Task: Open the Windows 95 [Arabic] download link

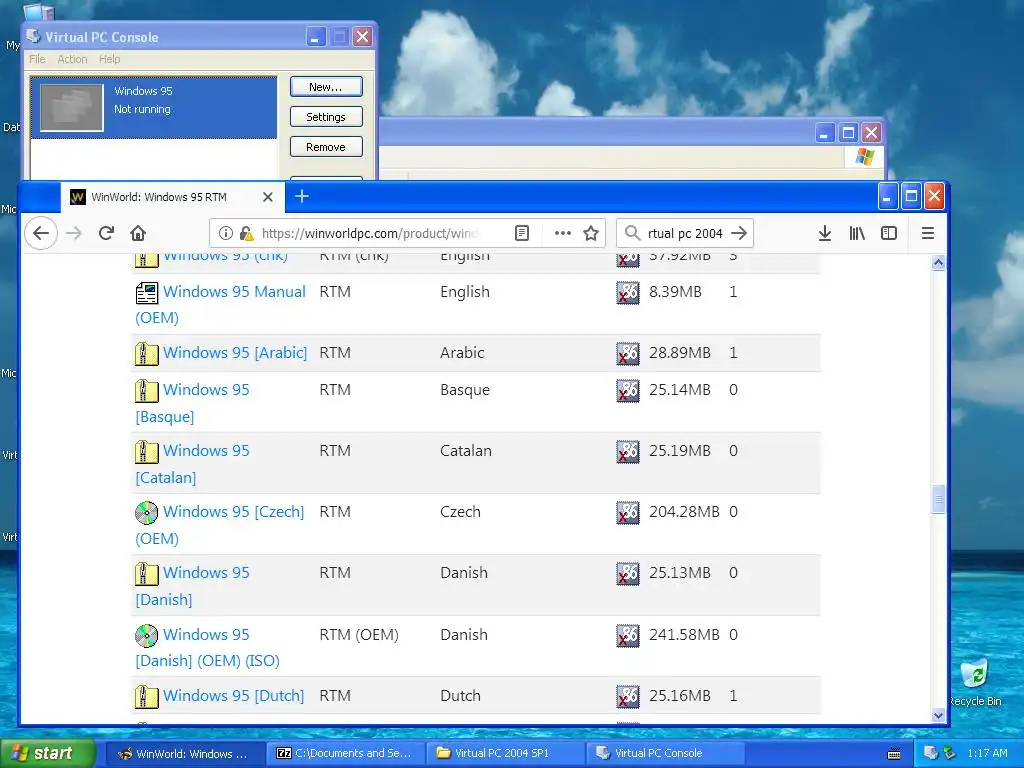Action: click(x=235, y=353)
